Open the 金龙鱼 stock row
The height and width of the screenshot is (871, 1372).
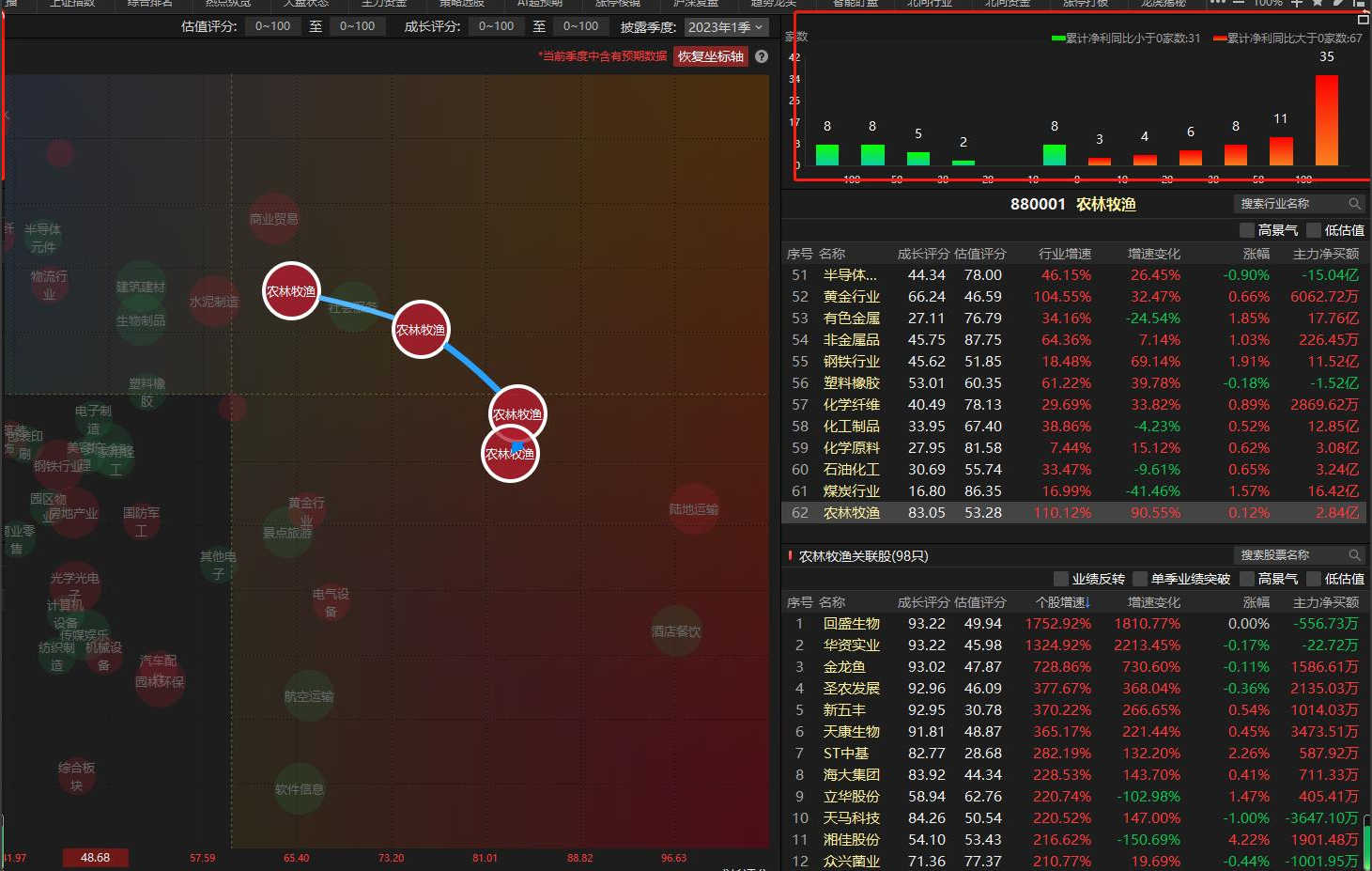coord(1073,667)
